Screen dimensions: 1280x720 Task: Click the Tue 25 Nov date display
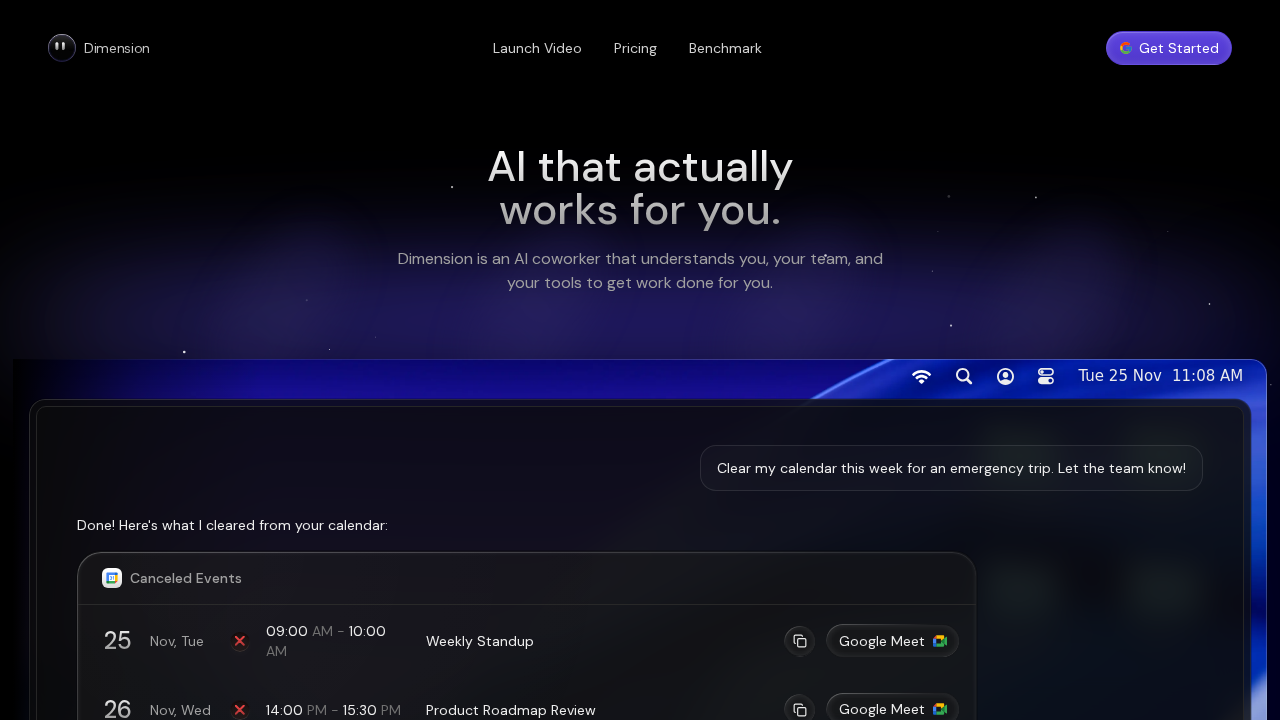click(x=1119, y=375)
